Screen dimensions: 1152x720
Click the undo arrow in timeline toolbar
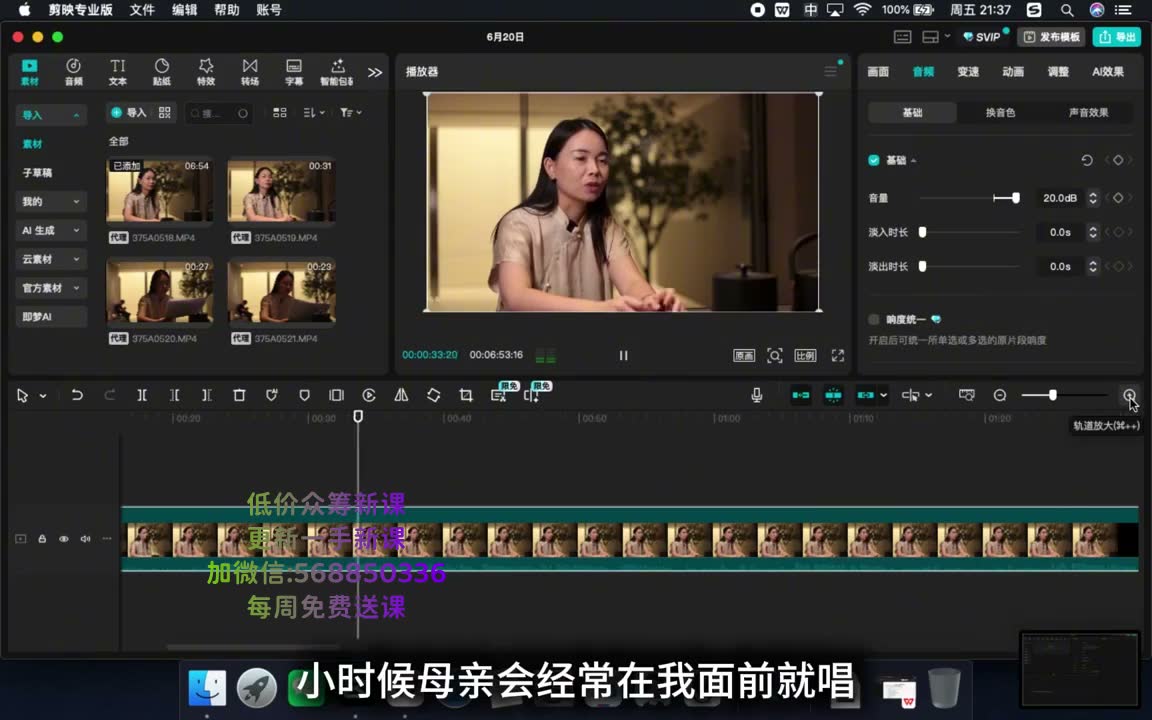pos(77,395)
